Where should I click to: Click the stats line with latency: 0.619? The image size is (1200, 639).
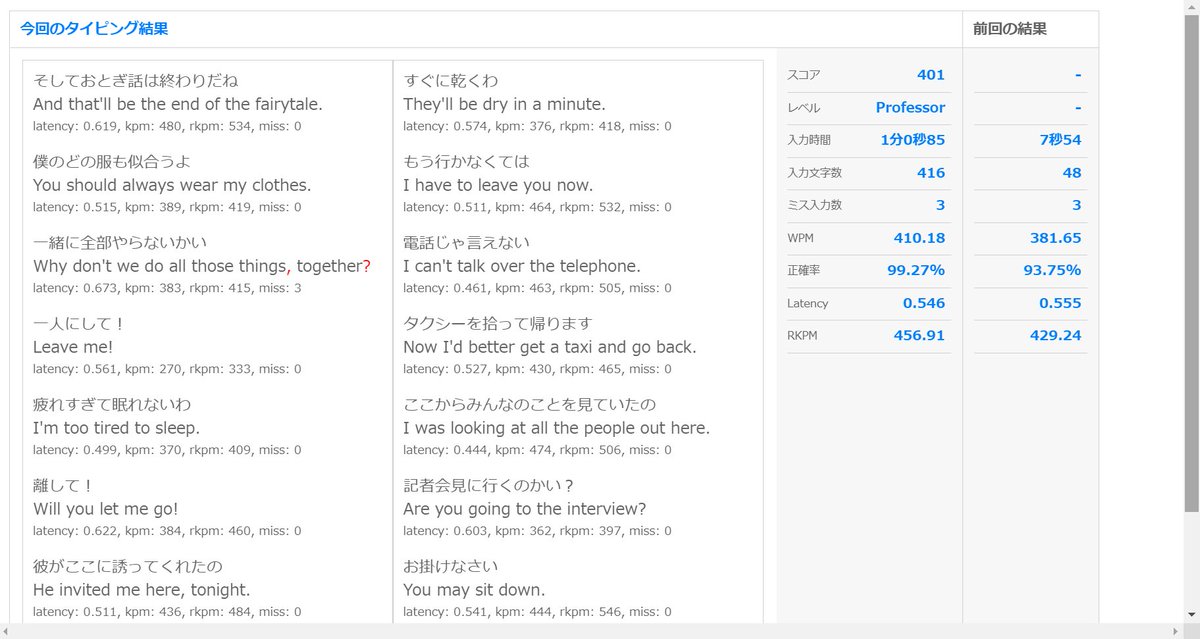[x=167, y=126]
